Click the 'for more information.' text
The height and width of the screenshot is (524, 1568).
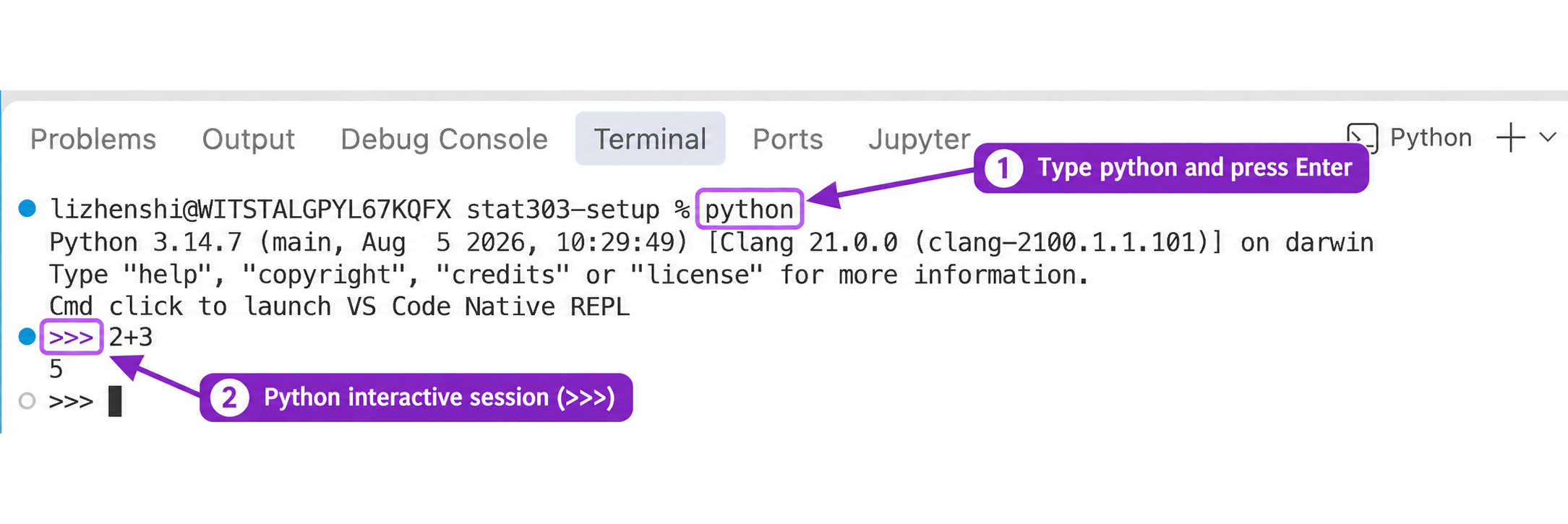[934, 275]
